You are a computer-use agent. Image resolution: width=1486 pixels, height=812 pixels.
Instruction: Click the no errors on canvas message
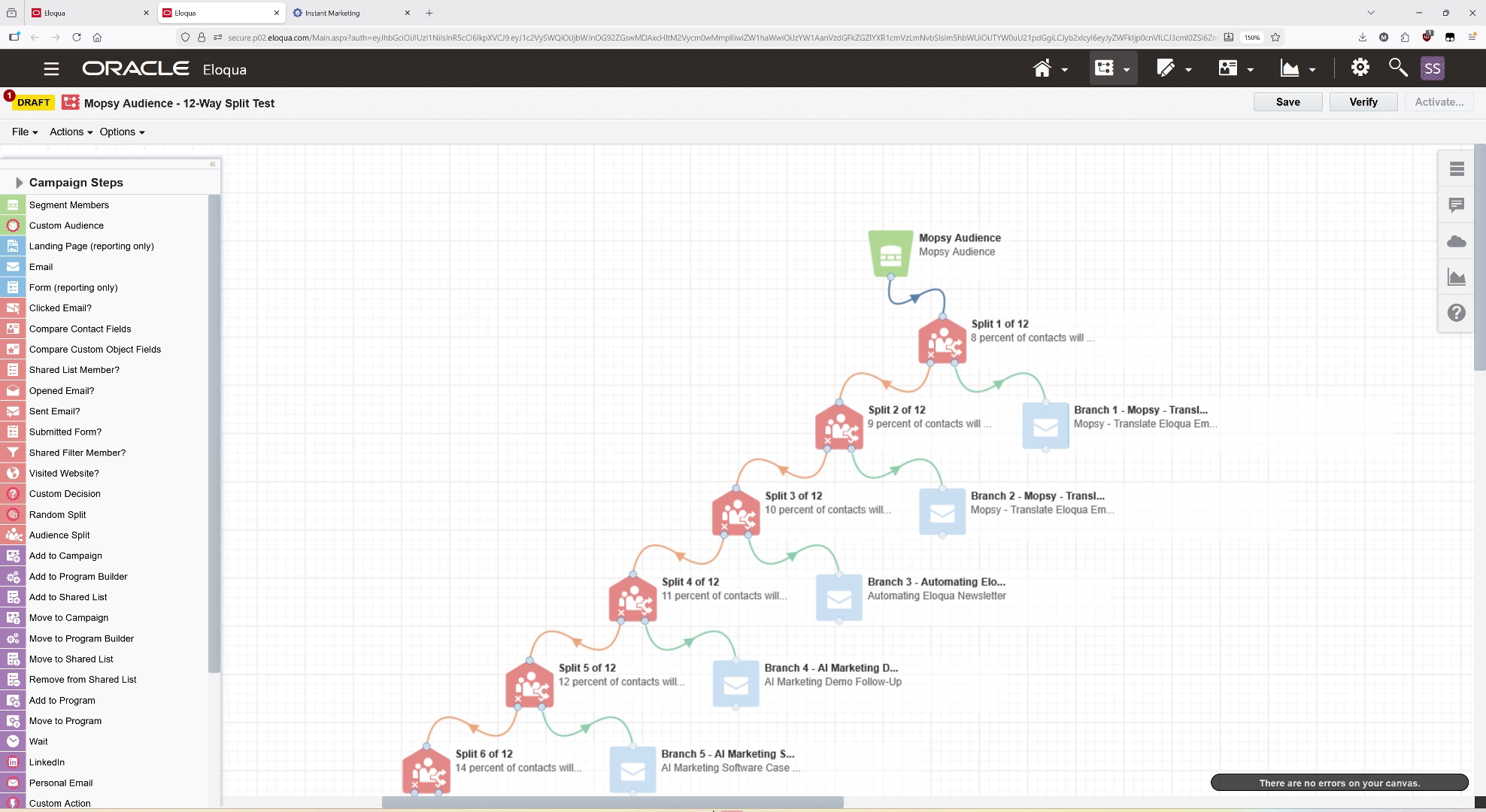[x=1339, y=783]
